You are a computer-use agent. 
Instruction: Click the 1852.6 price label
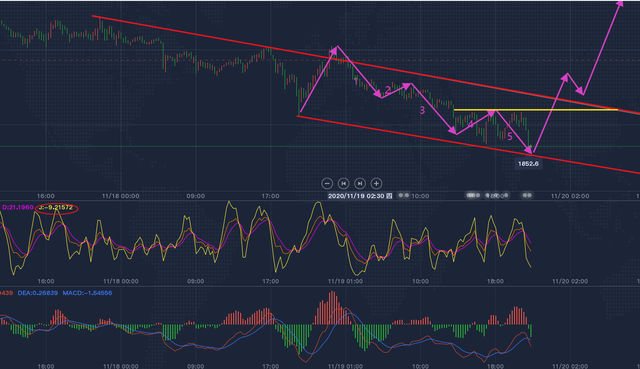coord(528,164)
